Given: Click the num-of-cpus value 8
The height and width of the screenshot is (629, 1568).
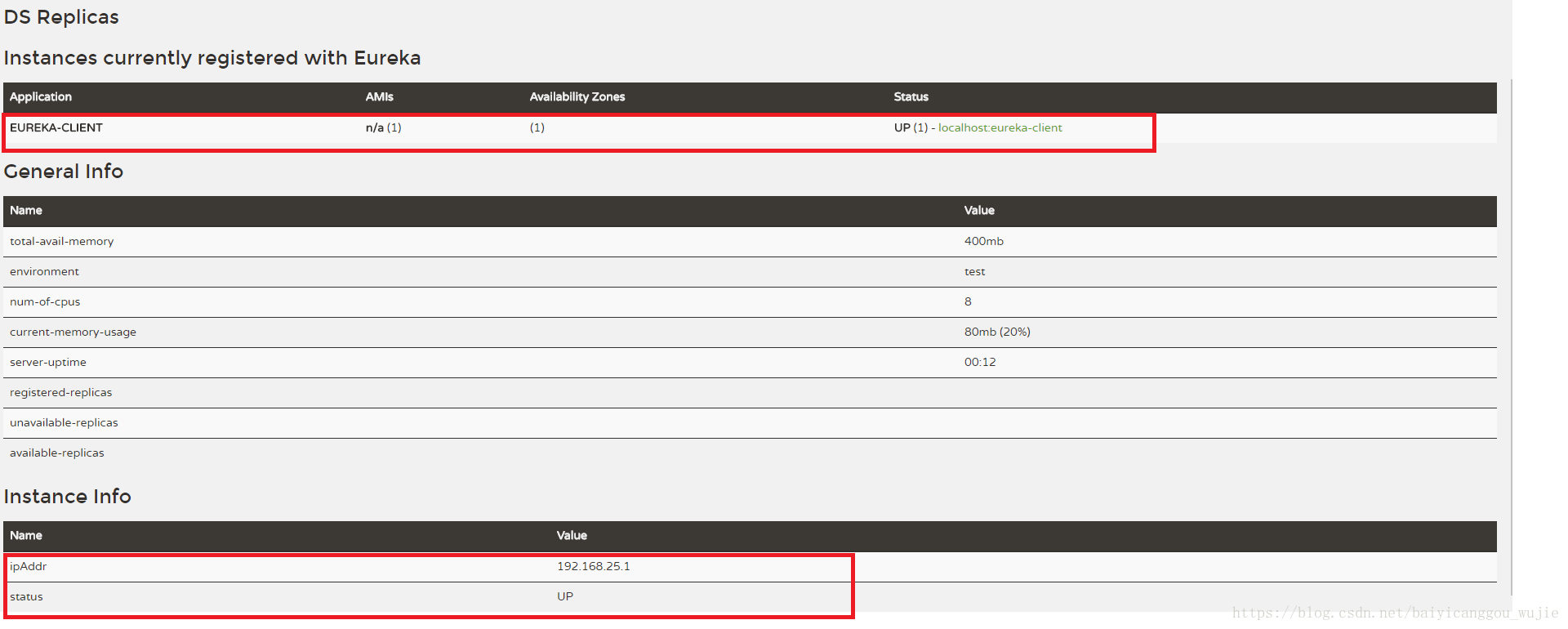Looking at the screenshot, I should 969,301.
